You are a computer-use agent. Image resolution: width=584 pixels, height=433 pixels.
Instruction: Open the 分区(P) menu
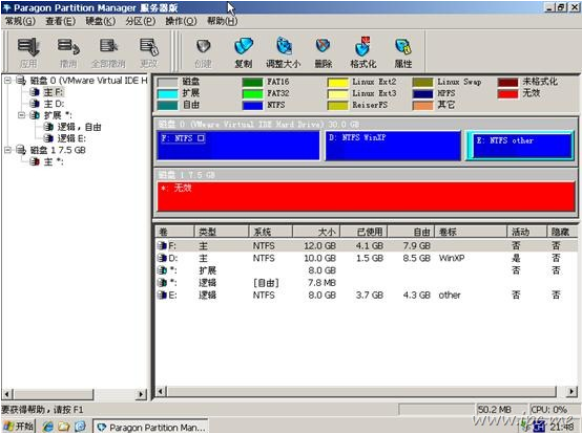[140, 21]
